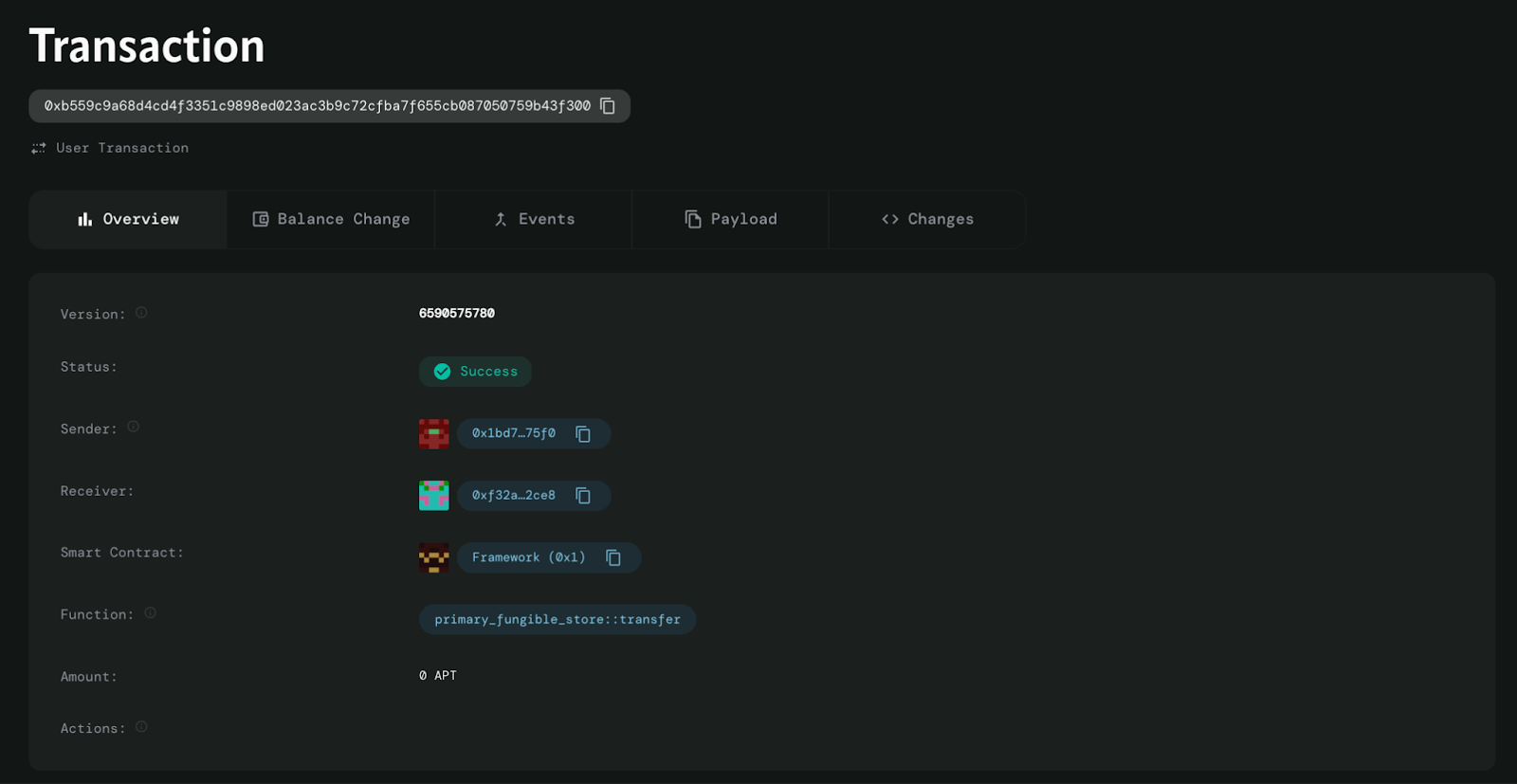This screenshot has height=784, width=1517.
Task: Open receiver address link 0xf32a…2ce8
Action: click(x=514, y=495)
